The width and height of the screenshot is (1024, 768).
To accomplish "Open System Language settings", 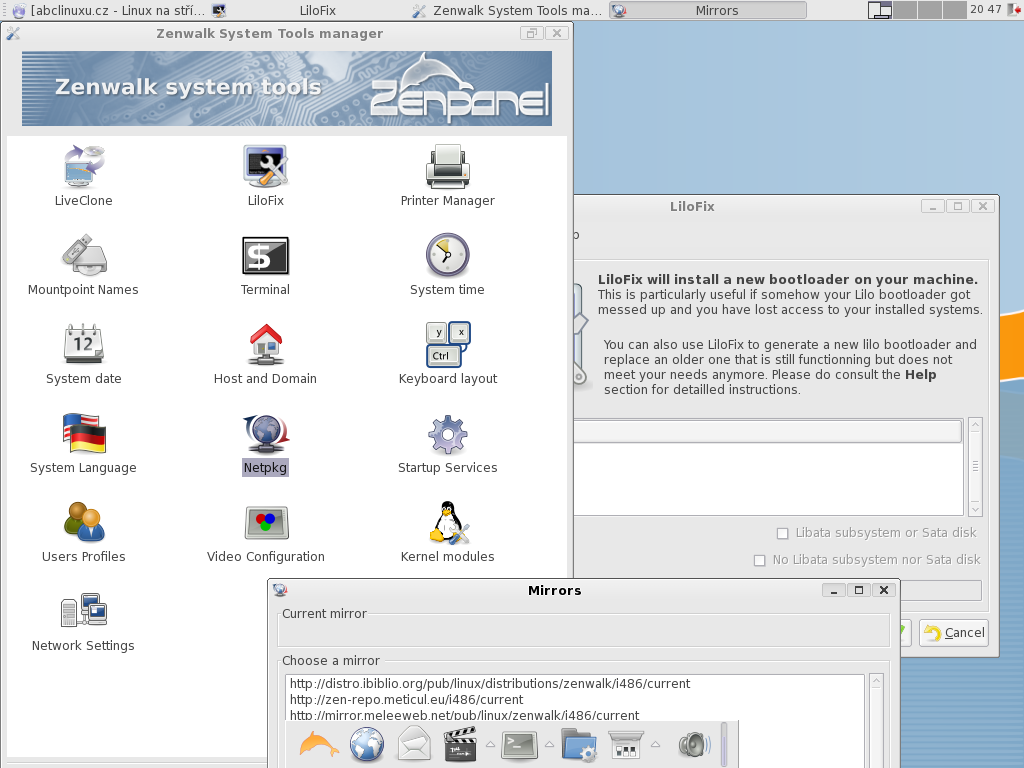I will 84,443.
